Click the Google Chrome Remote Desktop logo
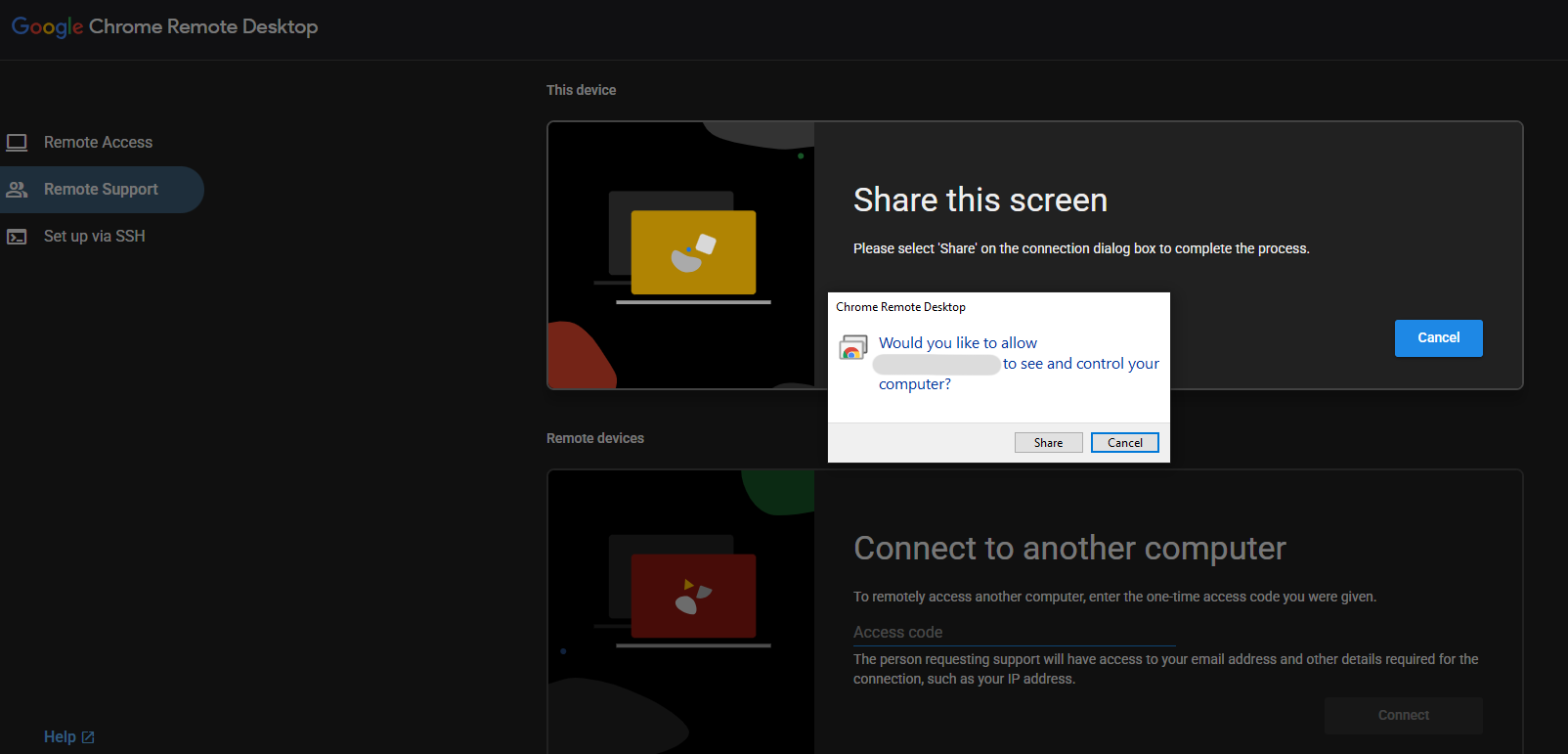Viewport: 1568px width, 754px height. 164,26
